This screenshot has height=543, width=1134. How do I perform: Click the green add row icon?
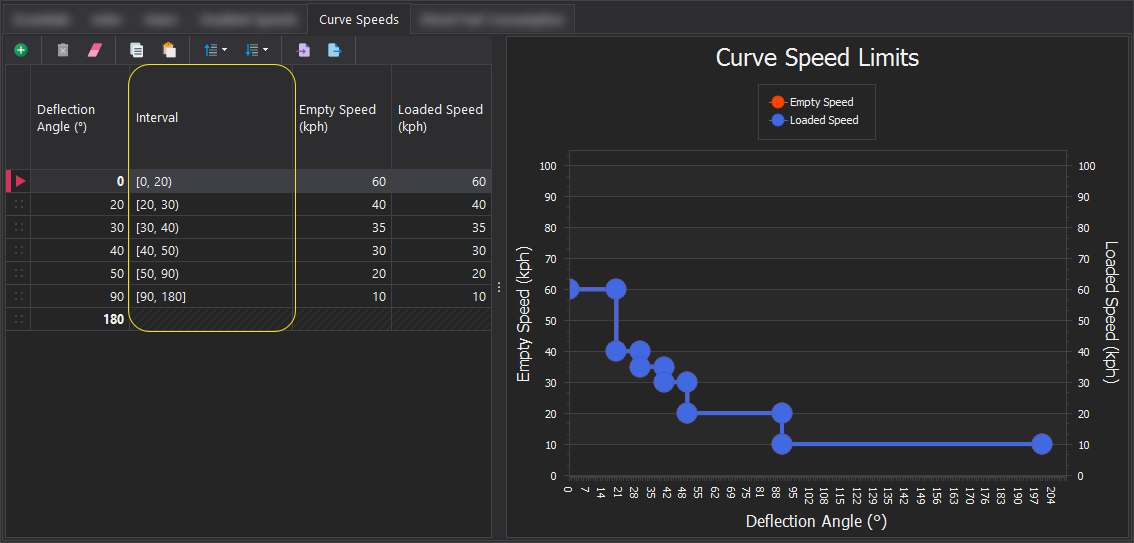point(21,49)
